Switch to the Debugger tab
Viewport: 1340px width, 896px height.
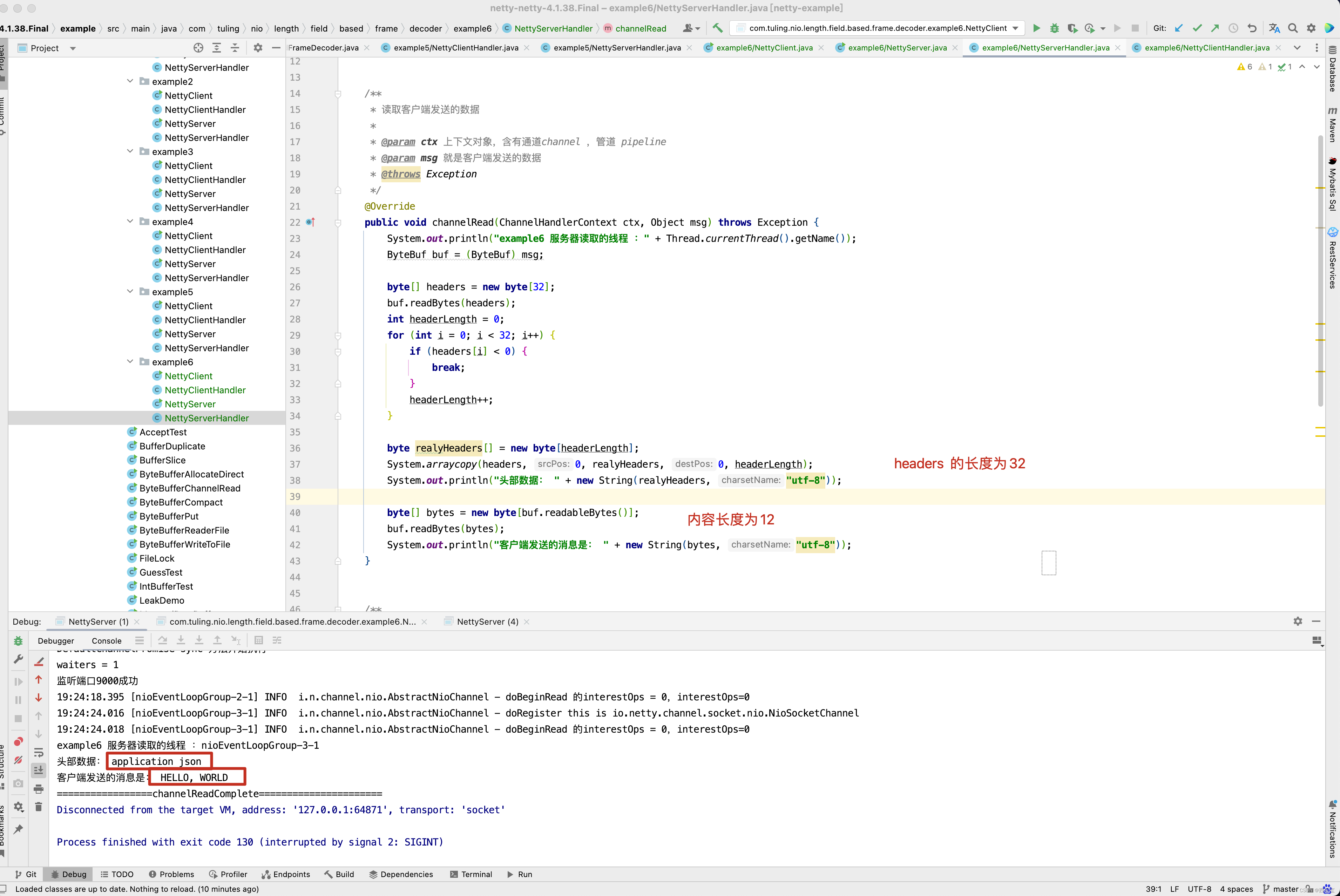coord(55,640)
